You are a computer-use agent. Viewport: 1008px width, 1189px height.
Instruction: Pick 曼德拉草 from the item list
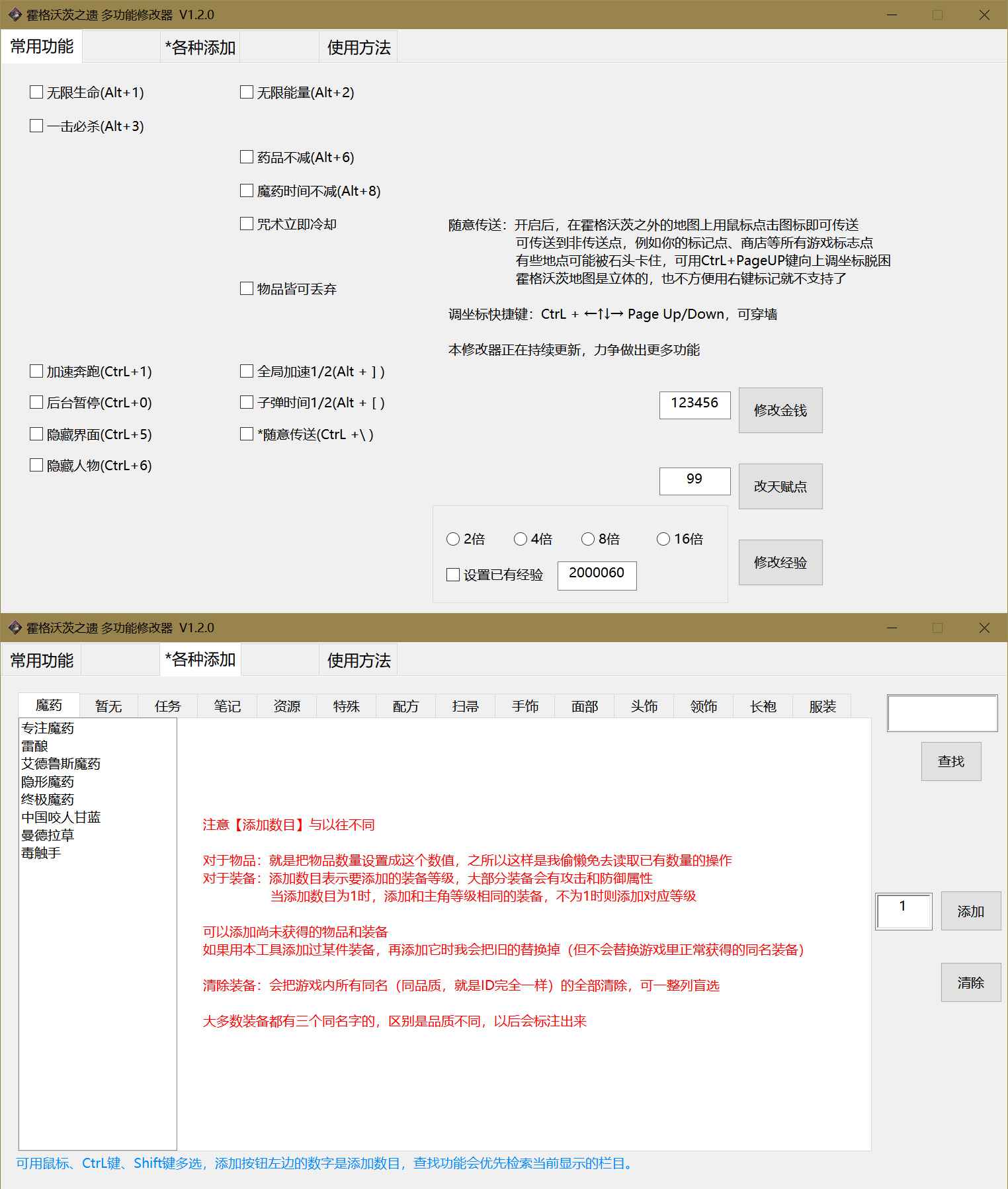[48, 835]
